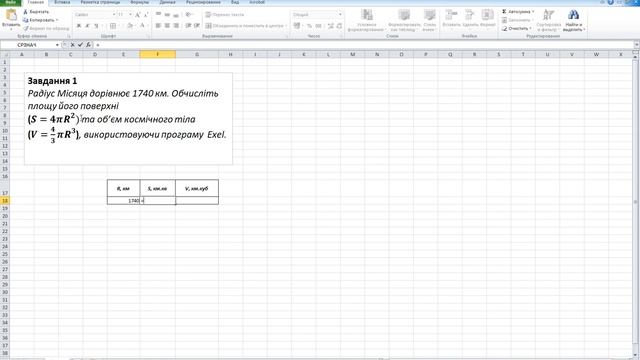Toggle italic formatting
This screenshot has height=360, width=640.
[x=87, y=26]
